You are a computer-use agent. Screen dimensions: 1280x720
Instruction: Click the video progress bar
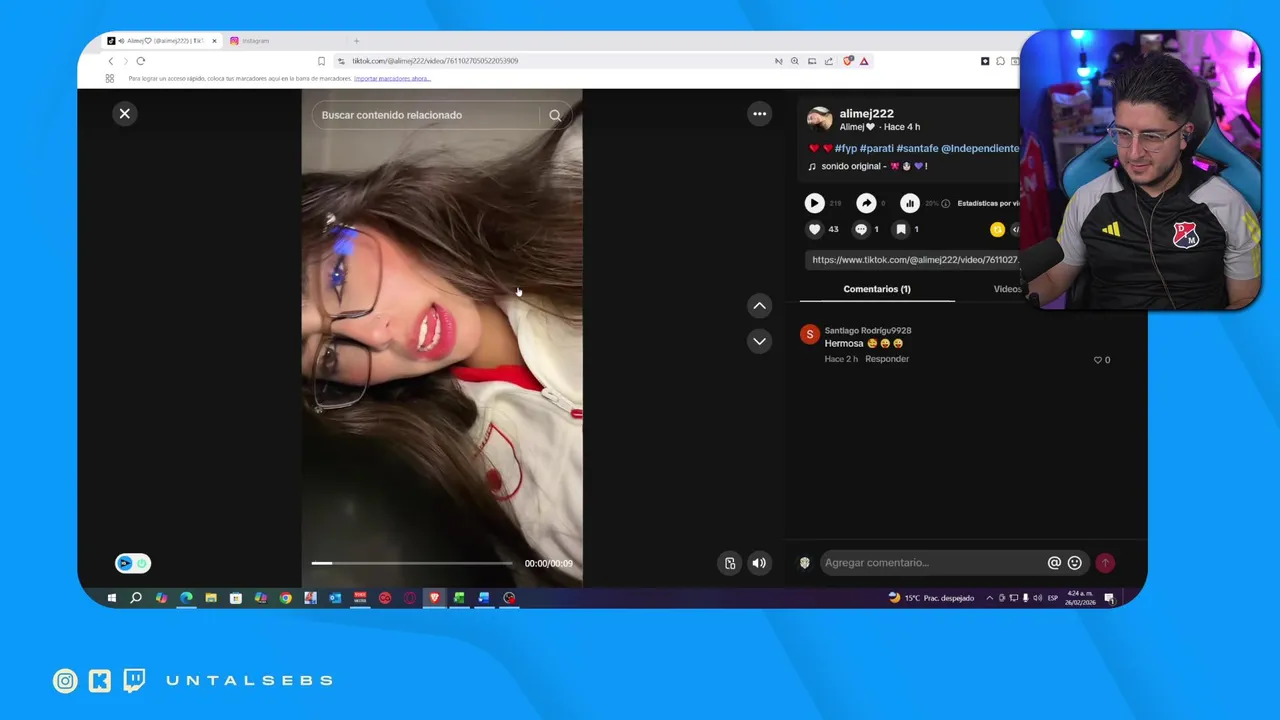click(412, 563)
